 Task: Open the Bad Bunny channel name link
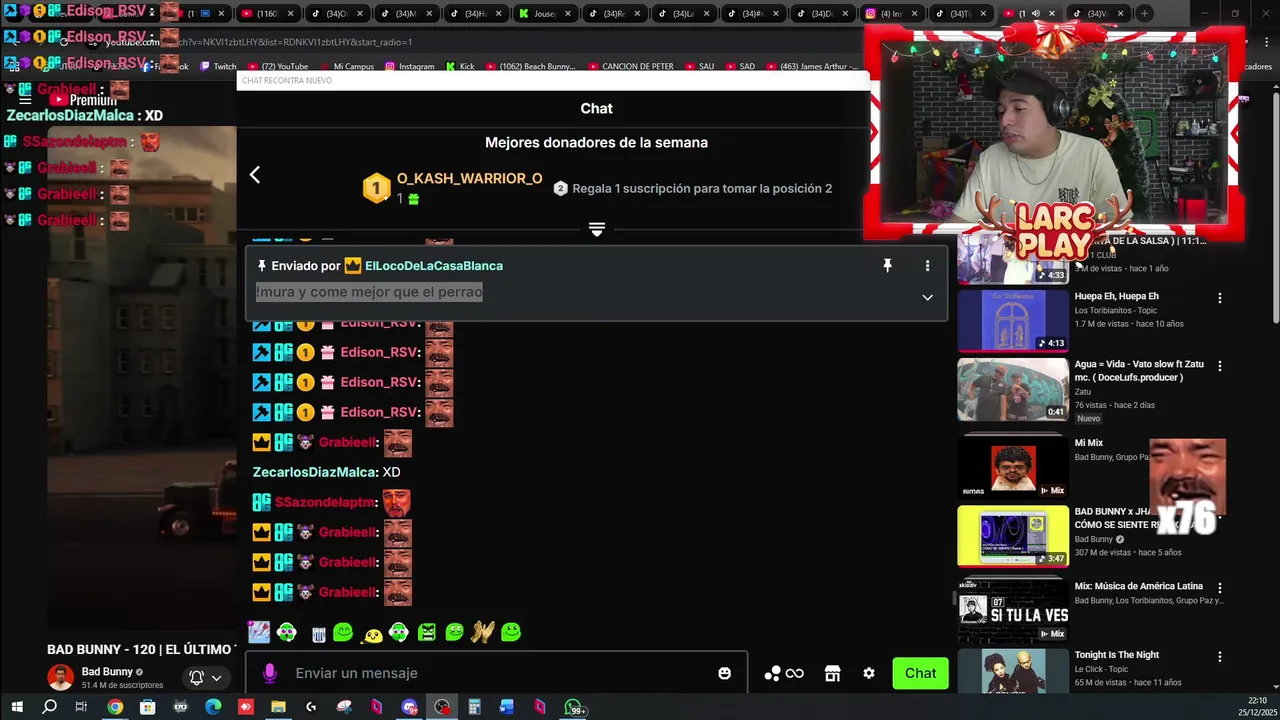pos(107,672)
